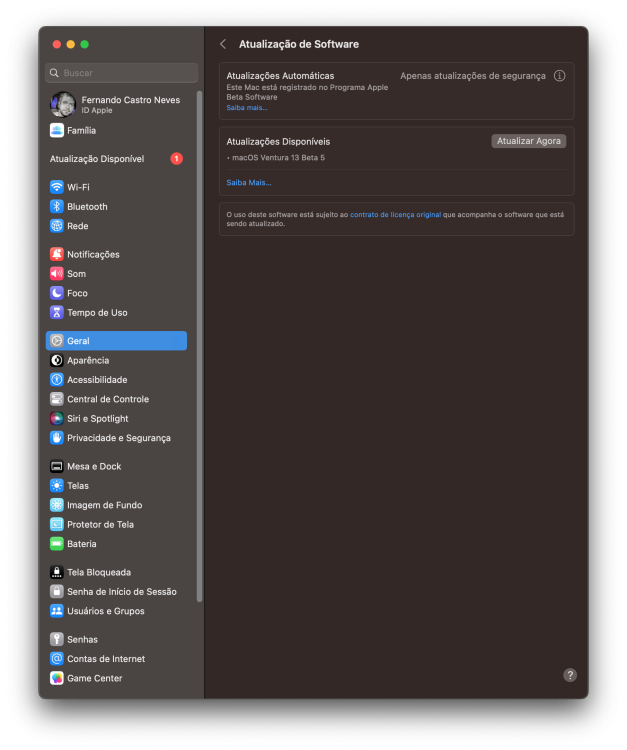Open Central de Controle icon
This screenshot has height=750, width=627.
56,399
